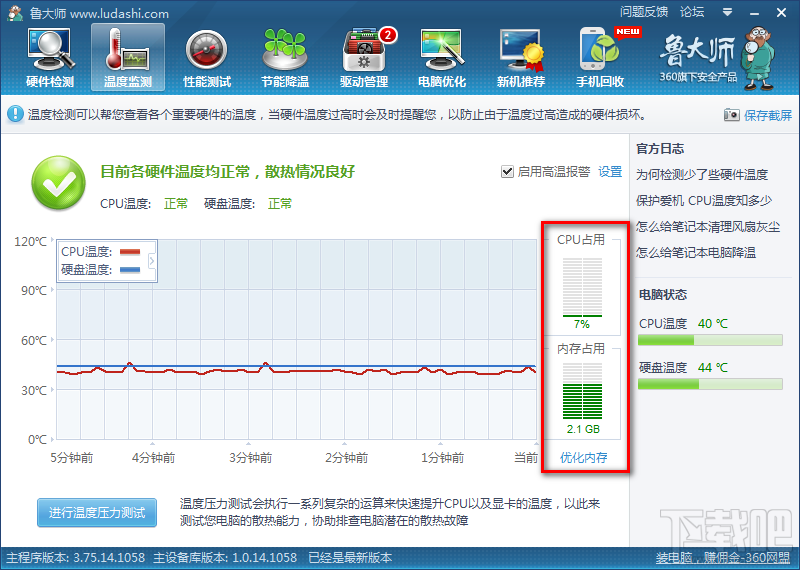Collapse the chart legend with its arrow
The height and width of the screenshot is (570, 800).
pyautogui.click(x=152, y=261)
